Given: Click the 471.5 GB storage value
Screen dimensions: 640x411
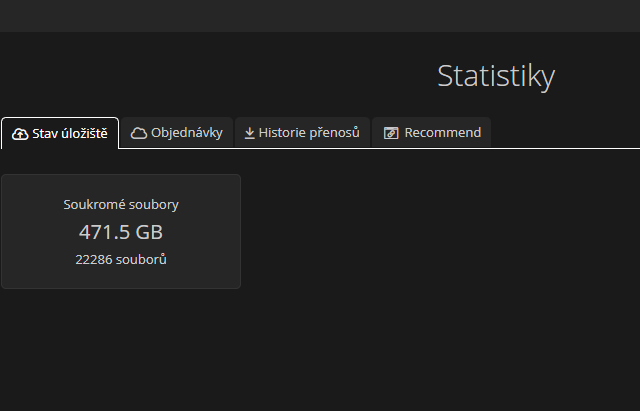Looking at the screenshot, I should point(121,232).
